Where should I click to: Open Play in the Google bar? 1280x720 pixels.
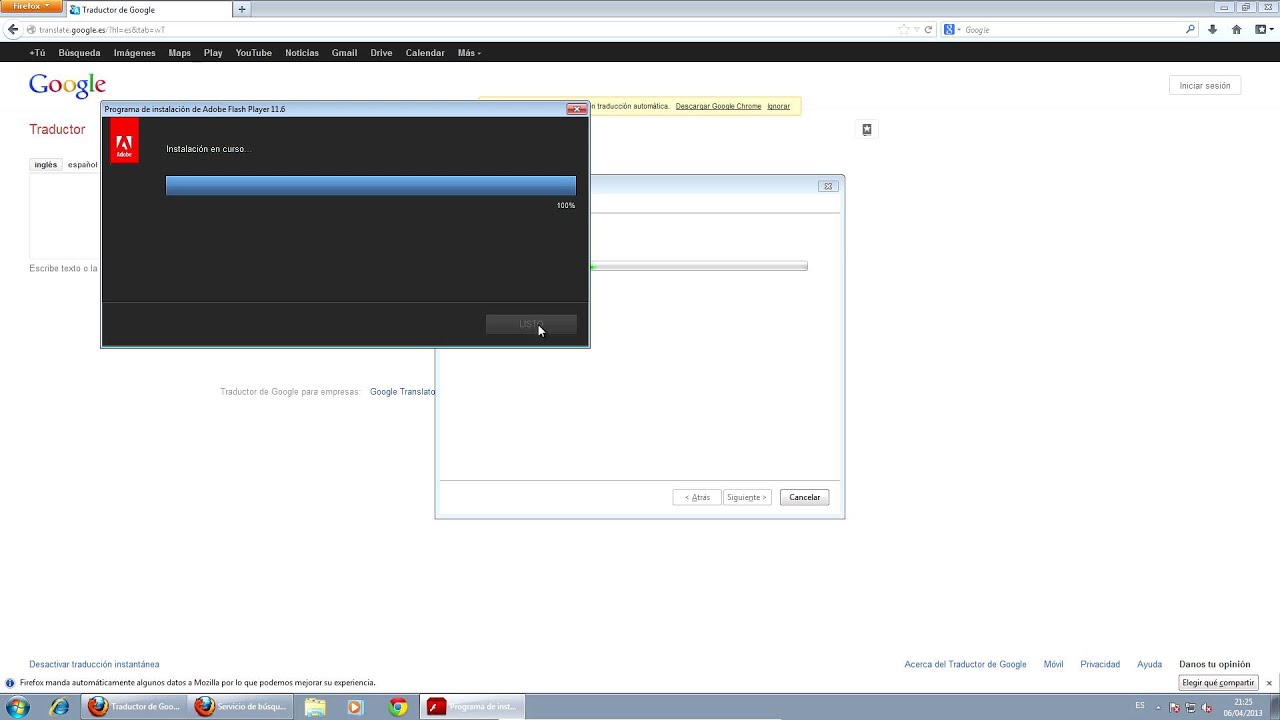tap(213, 53)
